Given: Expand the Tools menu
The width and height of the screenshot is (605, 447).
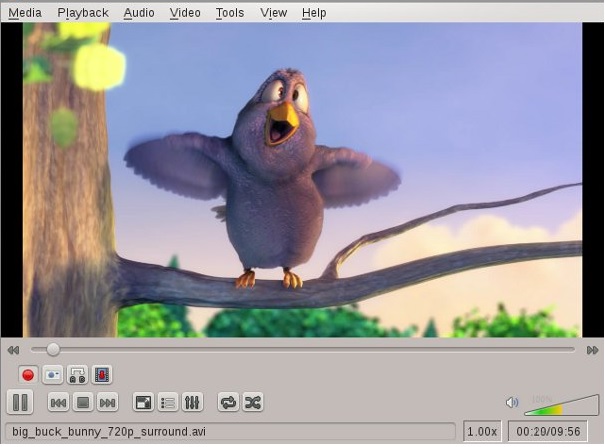Looking at the screenshot, I should click(230, 13).
